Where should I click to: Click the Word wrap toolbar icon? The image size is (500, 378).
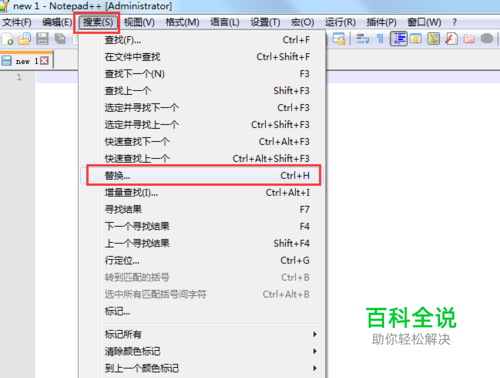pyautogui.click(x=363, y=39)
